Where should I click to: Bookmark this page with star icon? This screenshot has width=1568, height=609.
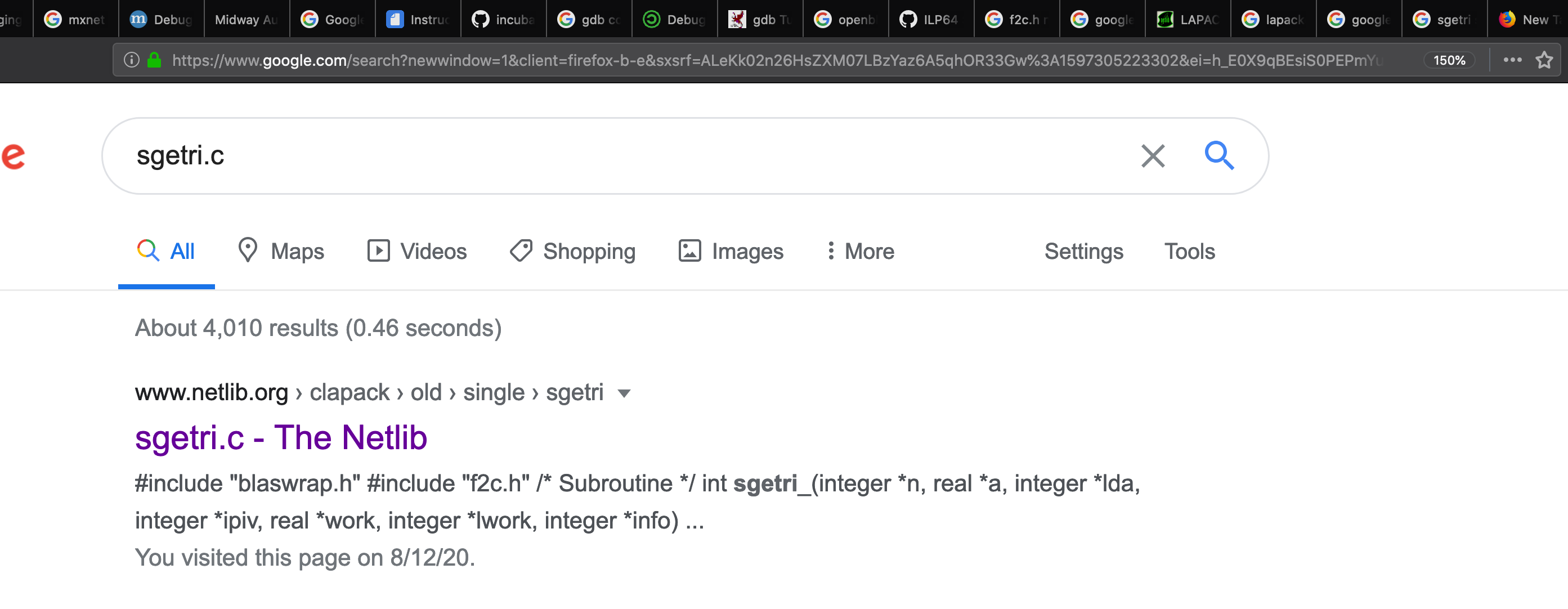tap(1544, 60)
